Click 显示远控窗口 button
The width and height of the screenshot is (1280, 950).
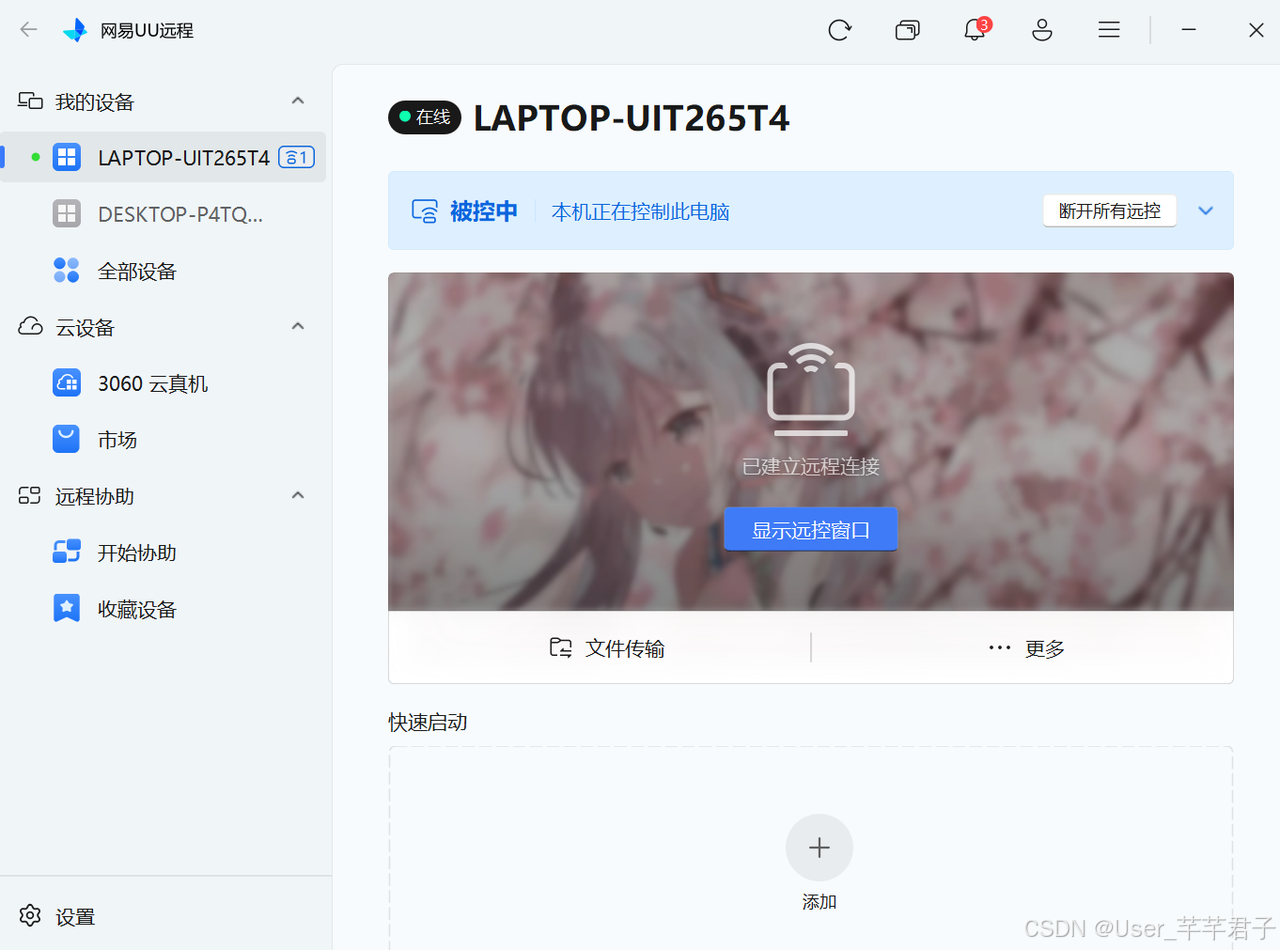click(811, 530)
